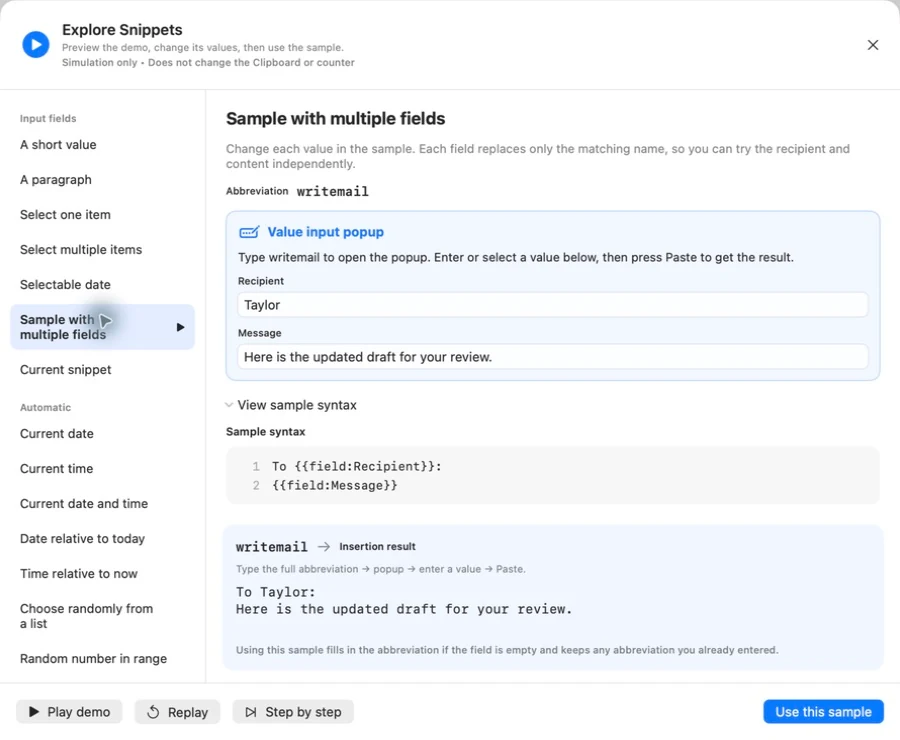Select Sample with multiple fields entry
Viewport: 900px width, 740px height.
coord(102,327)
